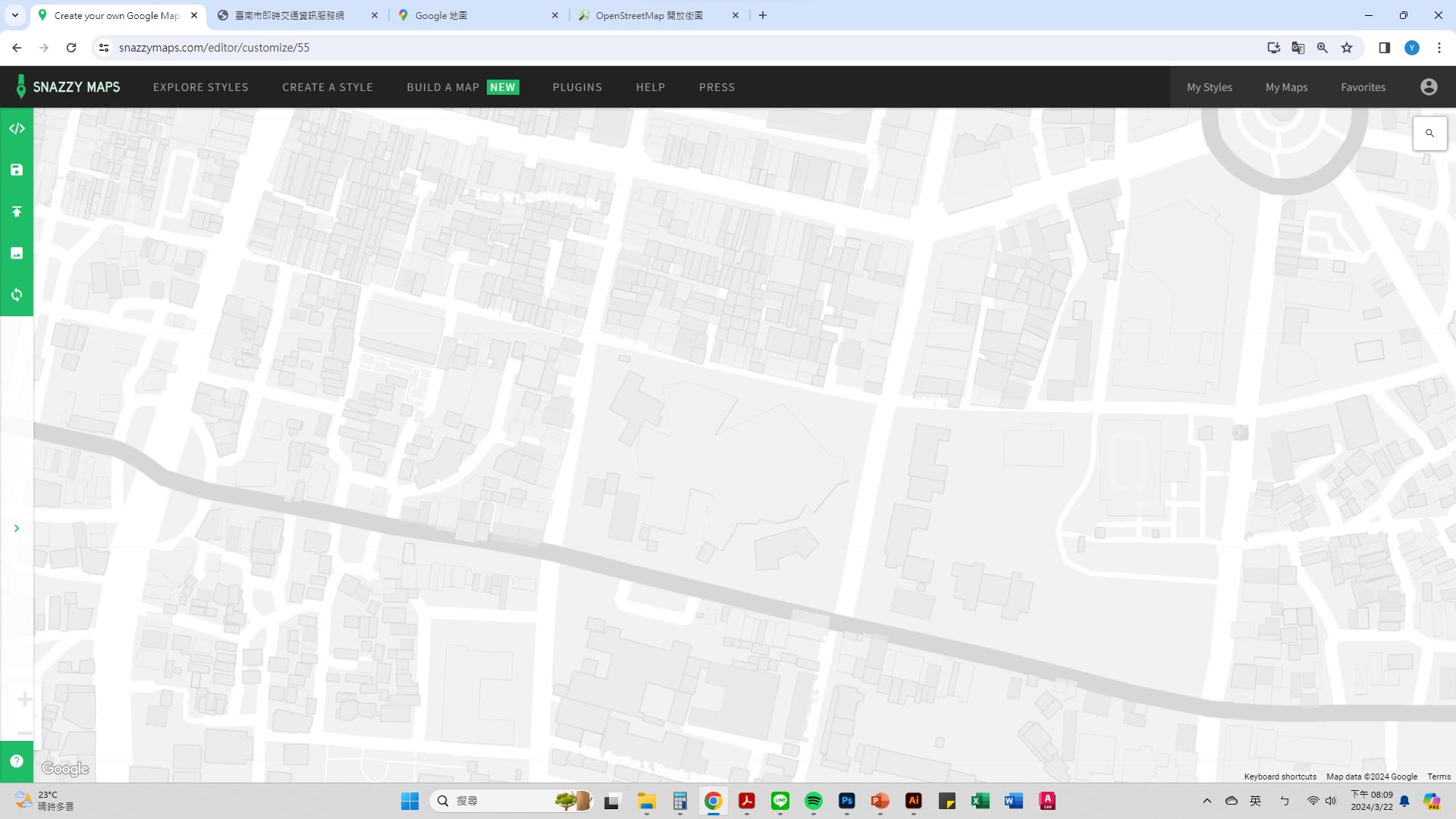Open the tab search dropdown arrow
Viewport: 1456px width, 819px height.
click(x=14, y=15)
